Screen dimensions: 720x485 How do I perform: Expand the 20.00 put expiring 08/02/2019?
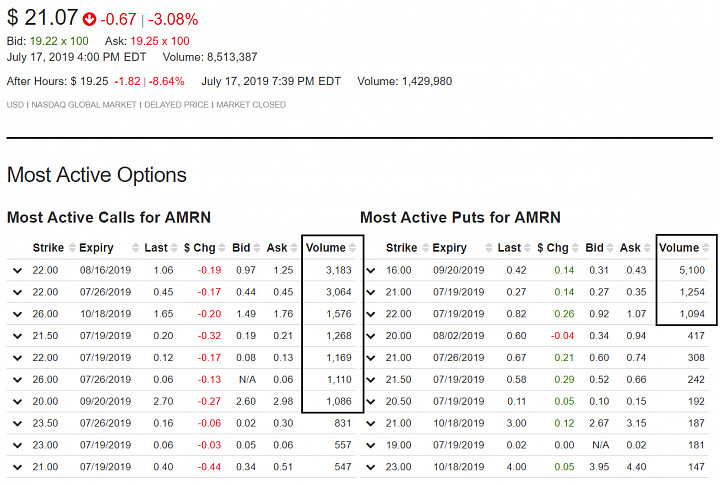371,336
